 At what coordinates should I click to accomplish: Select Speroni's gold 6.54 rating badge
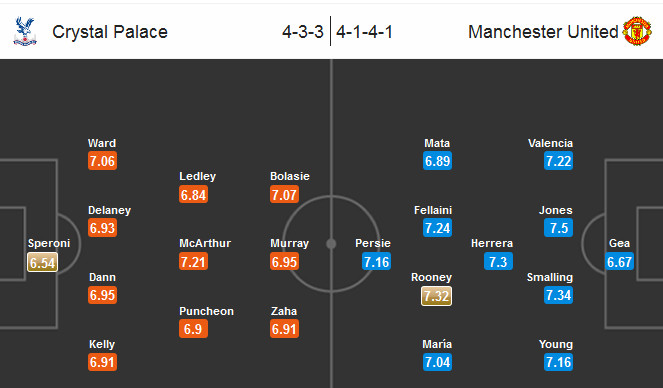pyautogui.click(x=43, y=262)
